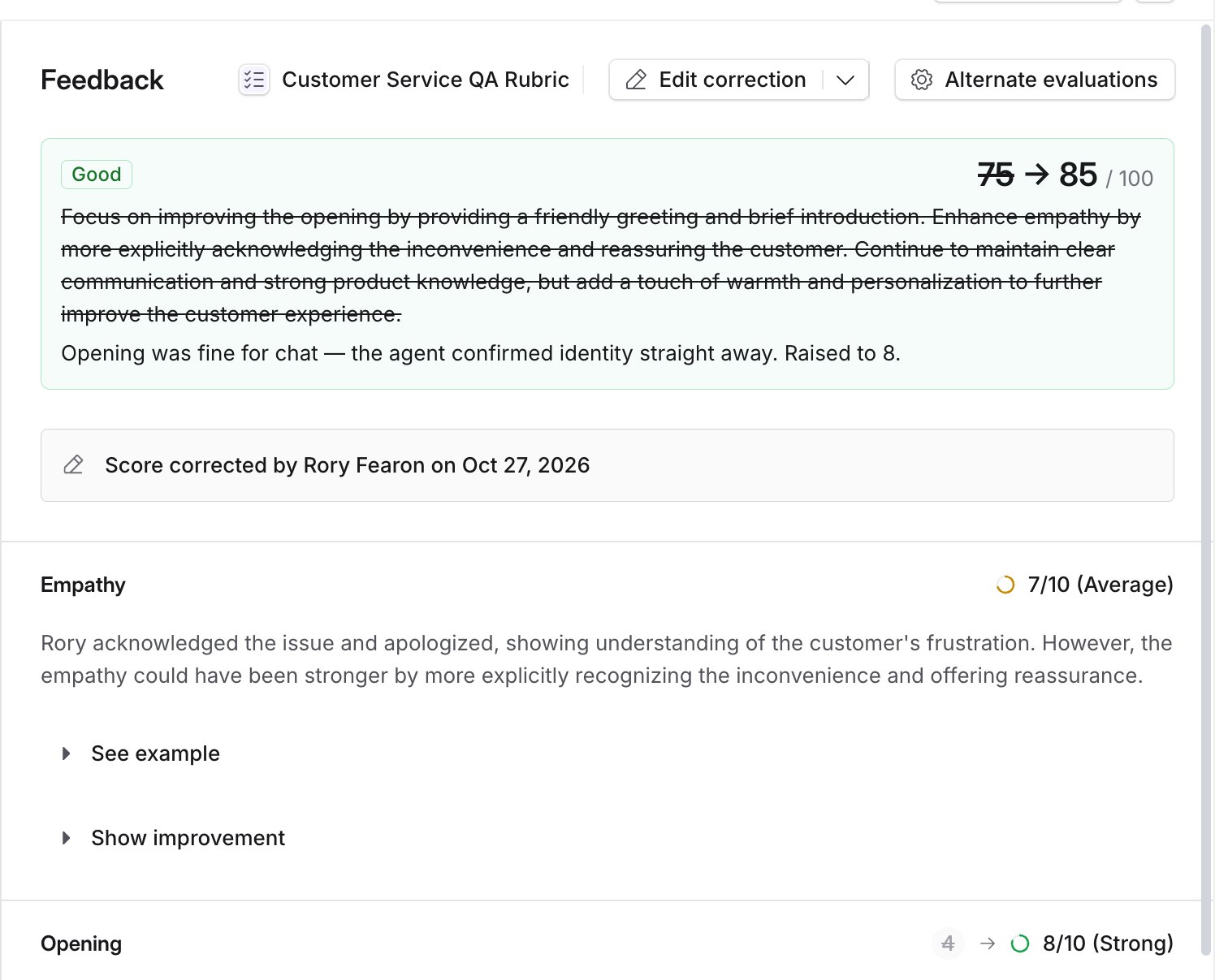Click the Empathy category heading
Viewport: 1228px width, 980px height.
[83, 585]
